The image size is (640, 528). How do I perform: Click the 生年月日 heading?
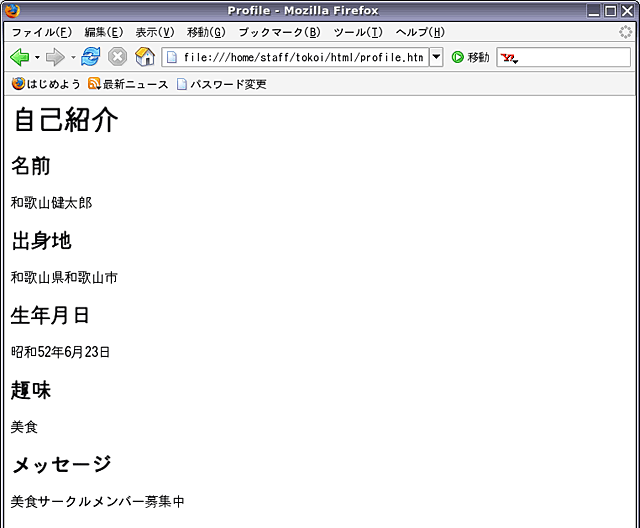point(50,315)
